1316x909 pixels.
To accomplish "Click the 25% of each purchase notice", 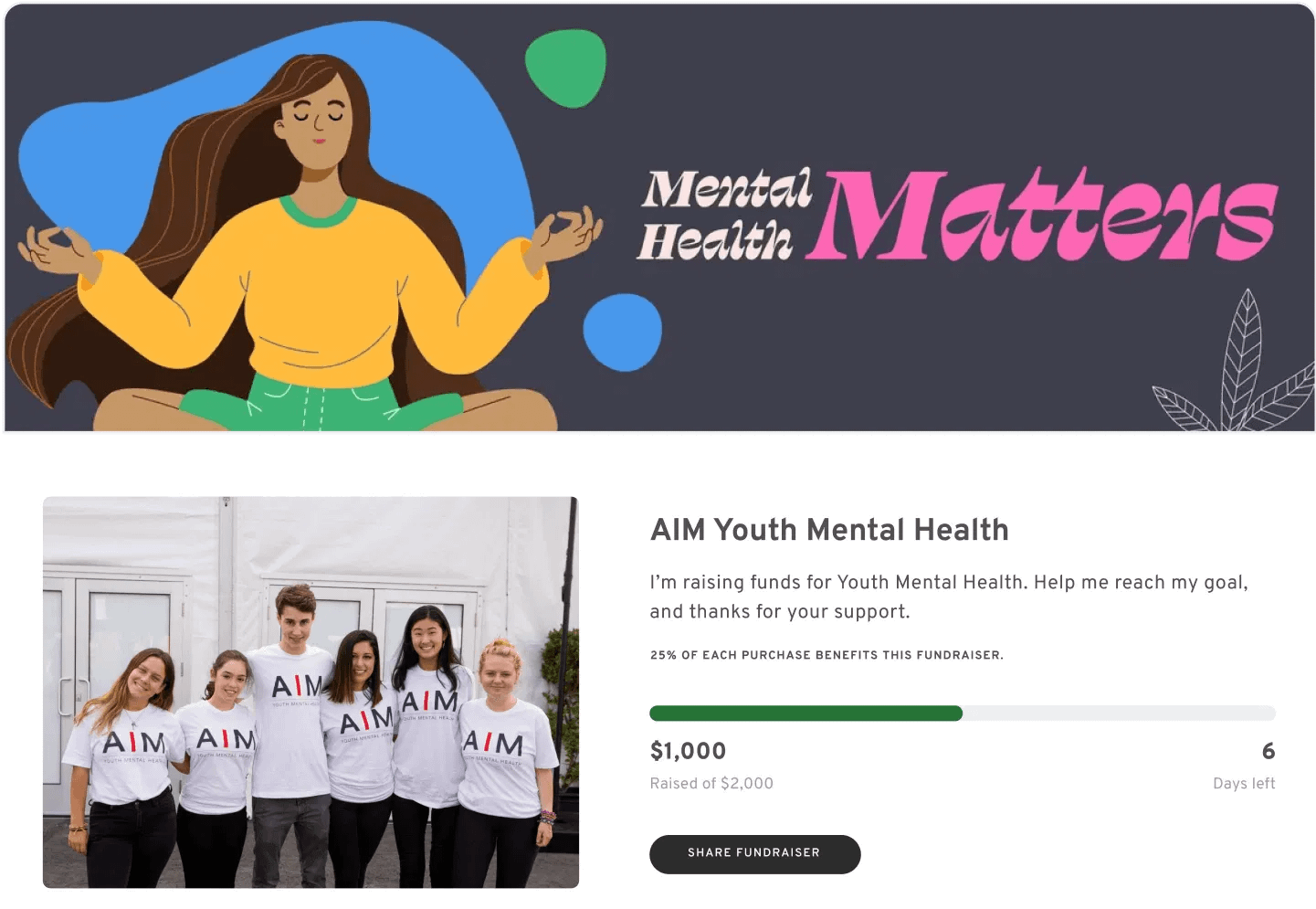I will pyautogui.click(x=826, y=655).
